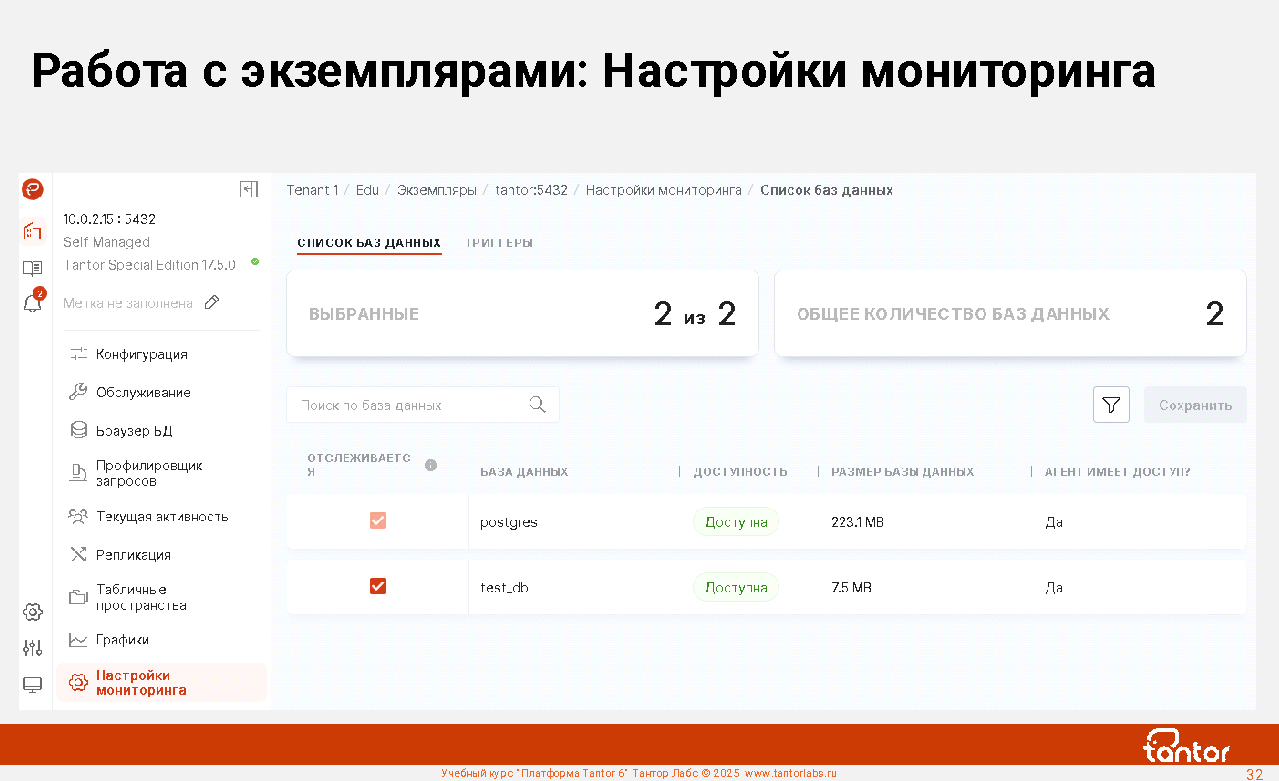Open the notifications bell icon
The image size is (1279, 781).
coord(33,304)
